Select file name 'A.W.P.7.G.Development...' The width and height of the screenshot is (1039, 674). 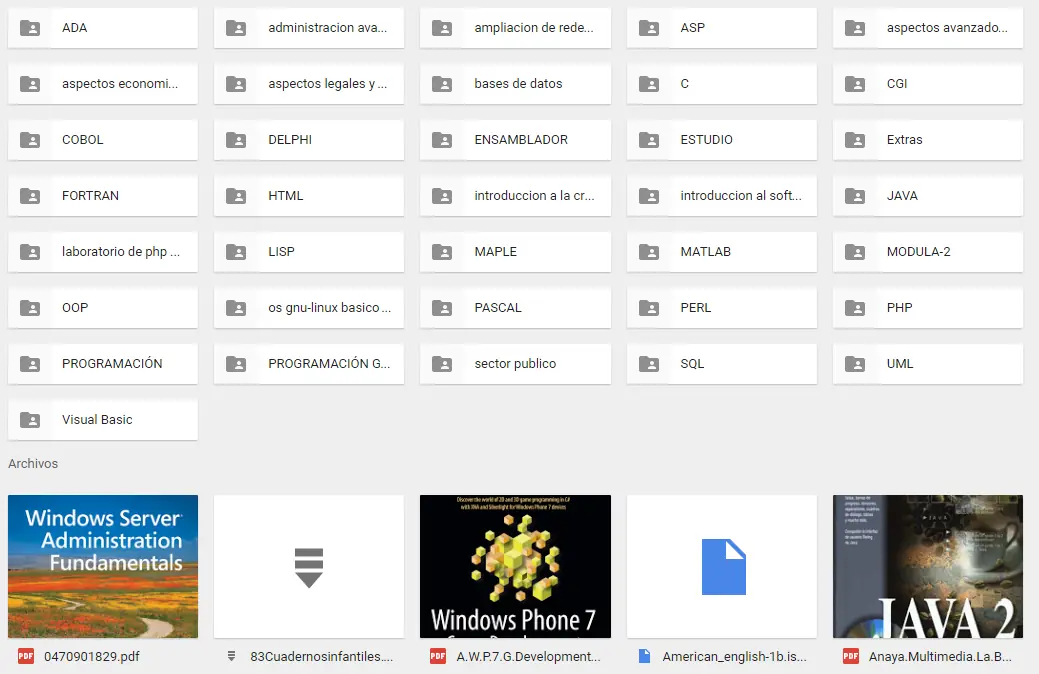point(528,657)
